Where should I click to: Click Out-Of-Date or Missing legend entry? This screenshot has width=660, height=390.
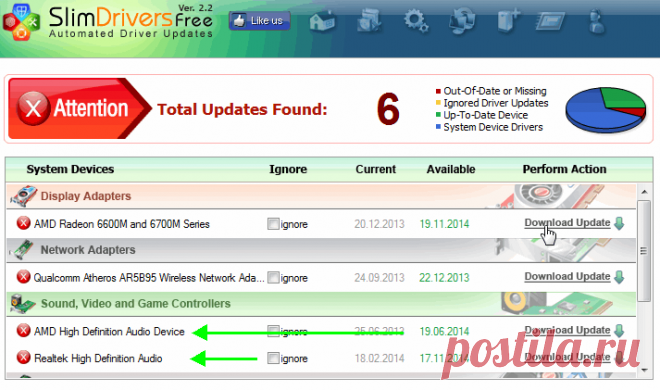coord(491,91)
